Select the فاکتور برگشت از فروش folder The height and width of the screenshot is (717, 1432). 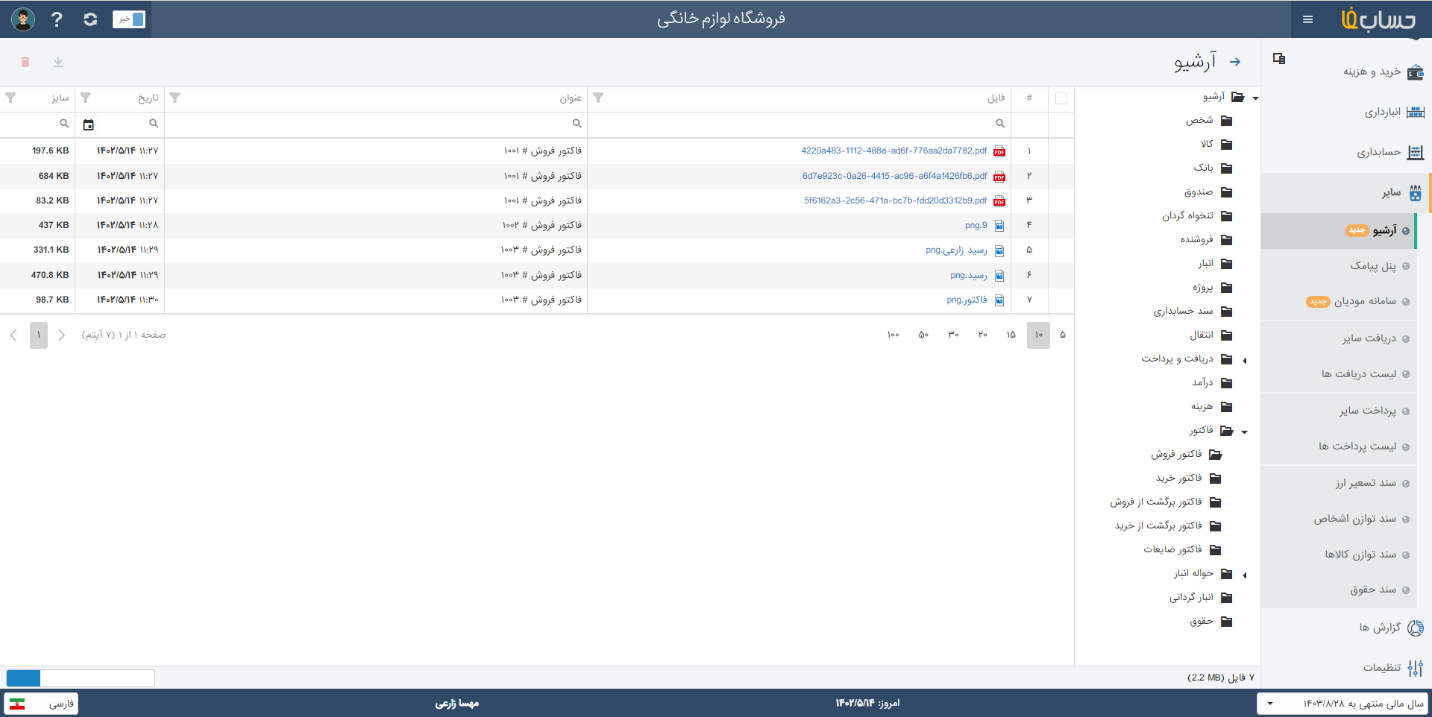pos(1155,502)
